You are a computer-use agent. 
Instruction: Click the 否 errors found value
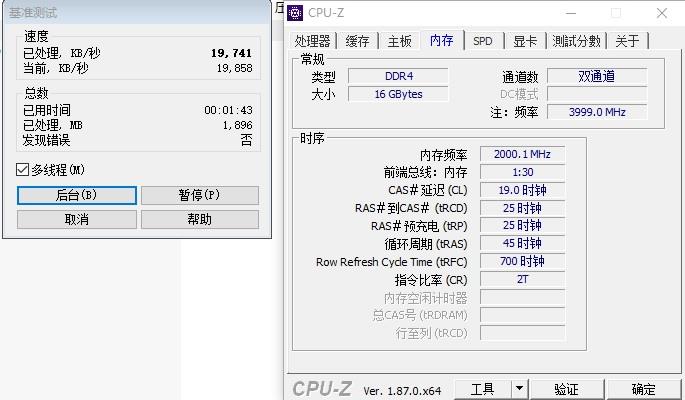point(246,140)
